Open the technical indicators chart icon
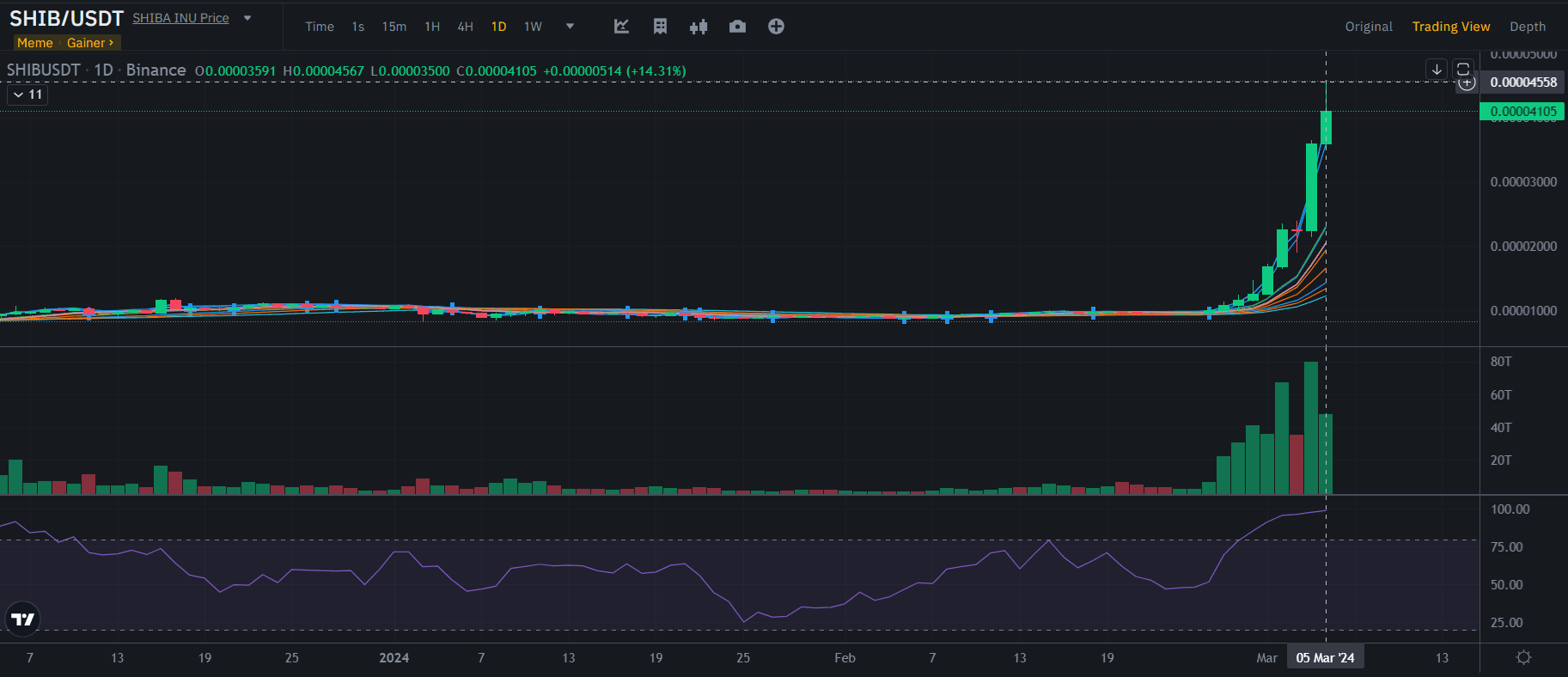Viewport: 1568px width, 677px height. coord(621,27)
